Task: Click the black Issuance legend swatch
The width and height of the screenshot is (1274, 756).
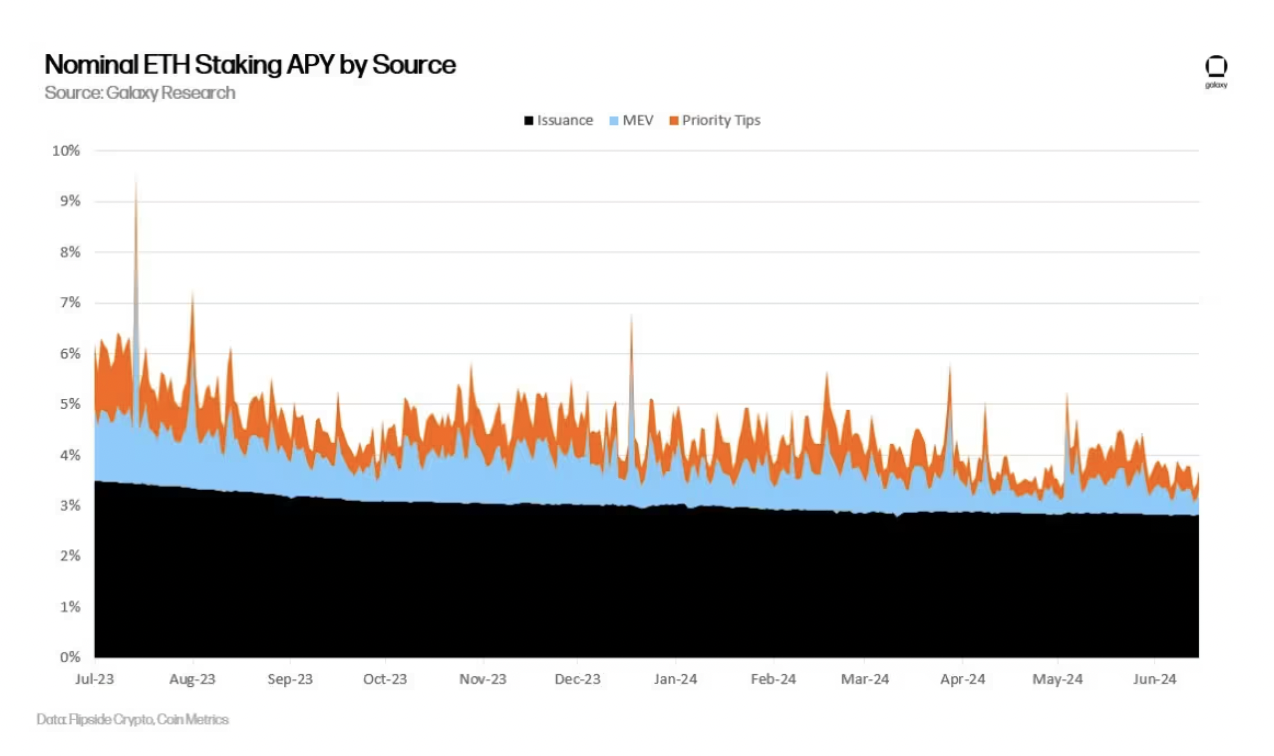Action: point(527,121)
